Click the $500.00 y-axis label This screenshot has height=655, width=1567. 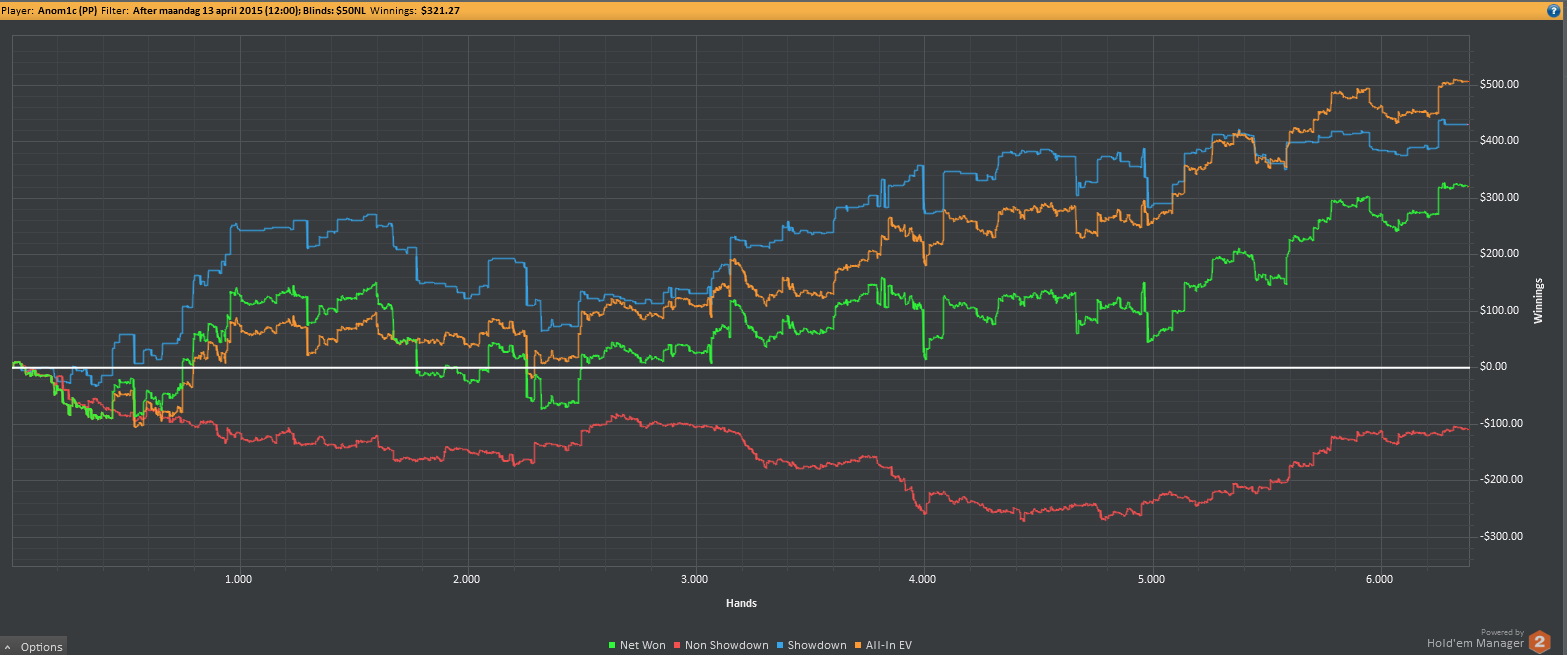1499,84
